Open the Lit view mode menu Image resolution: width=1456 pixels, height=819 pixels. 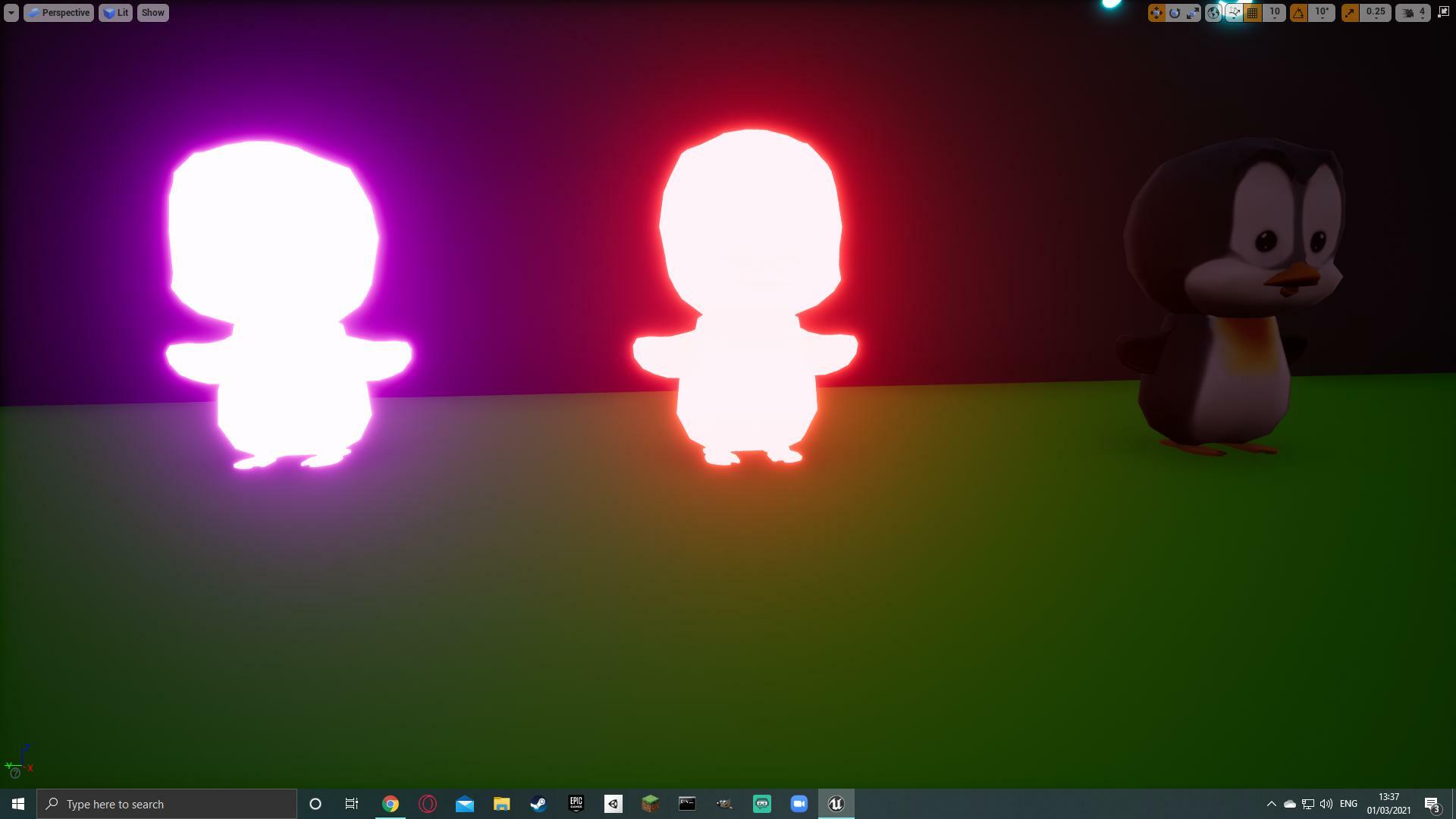[x=115, y=13]
